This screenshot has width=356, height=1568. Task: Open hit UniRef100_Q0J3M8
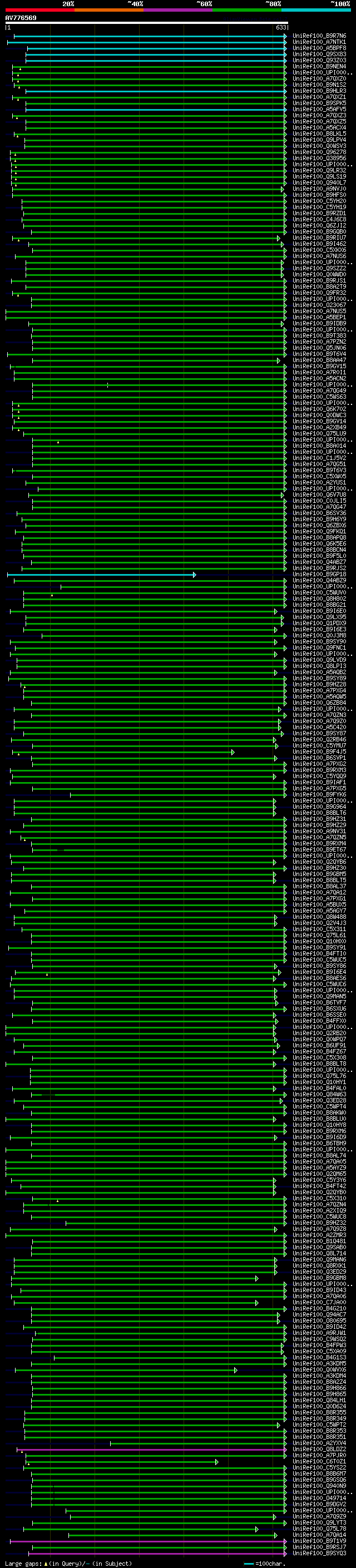(x=319, y=635)
